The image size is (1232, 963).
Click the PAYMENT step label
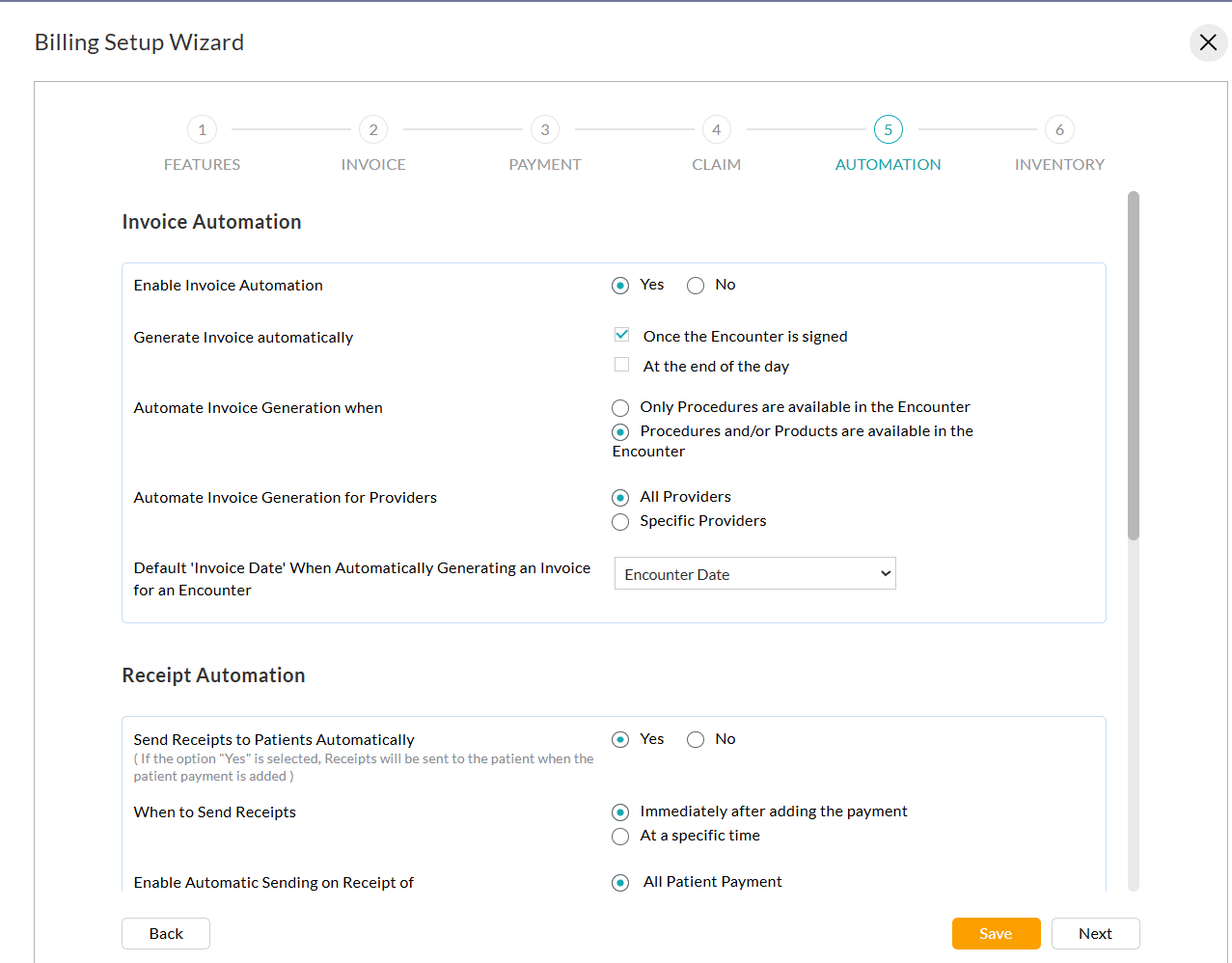(x=545, y=164)
